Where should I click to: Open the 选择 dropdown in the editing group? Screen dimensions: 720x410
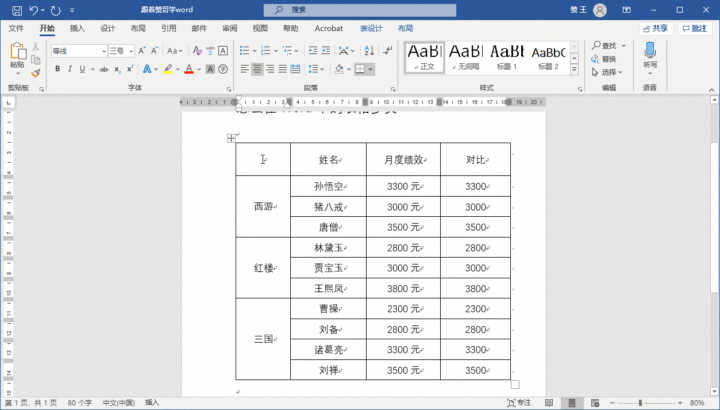click(607, 72)
